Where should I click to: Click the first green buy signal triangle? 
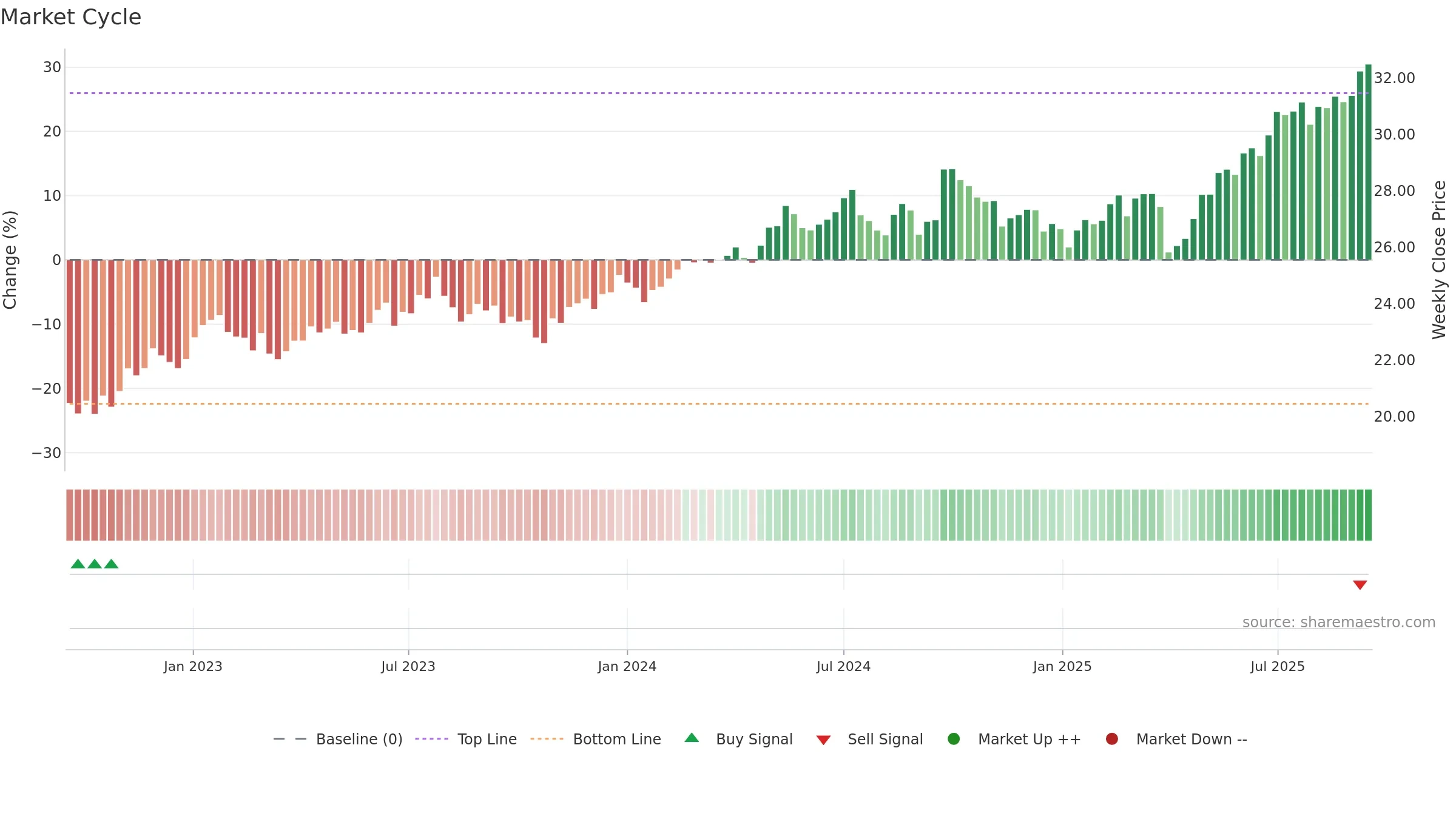click(78, 564)
